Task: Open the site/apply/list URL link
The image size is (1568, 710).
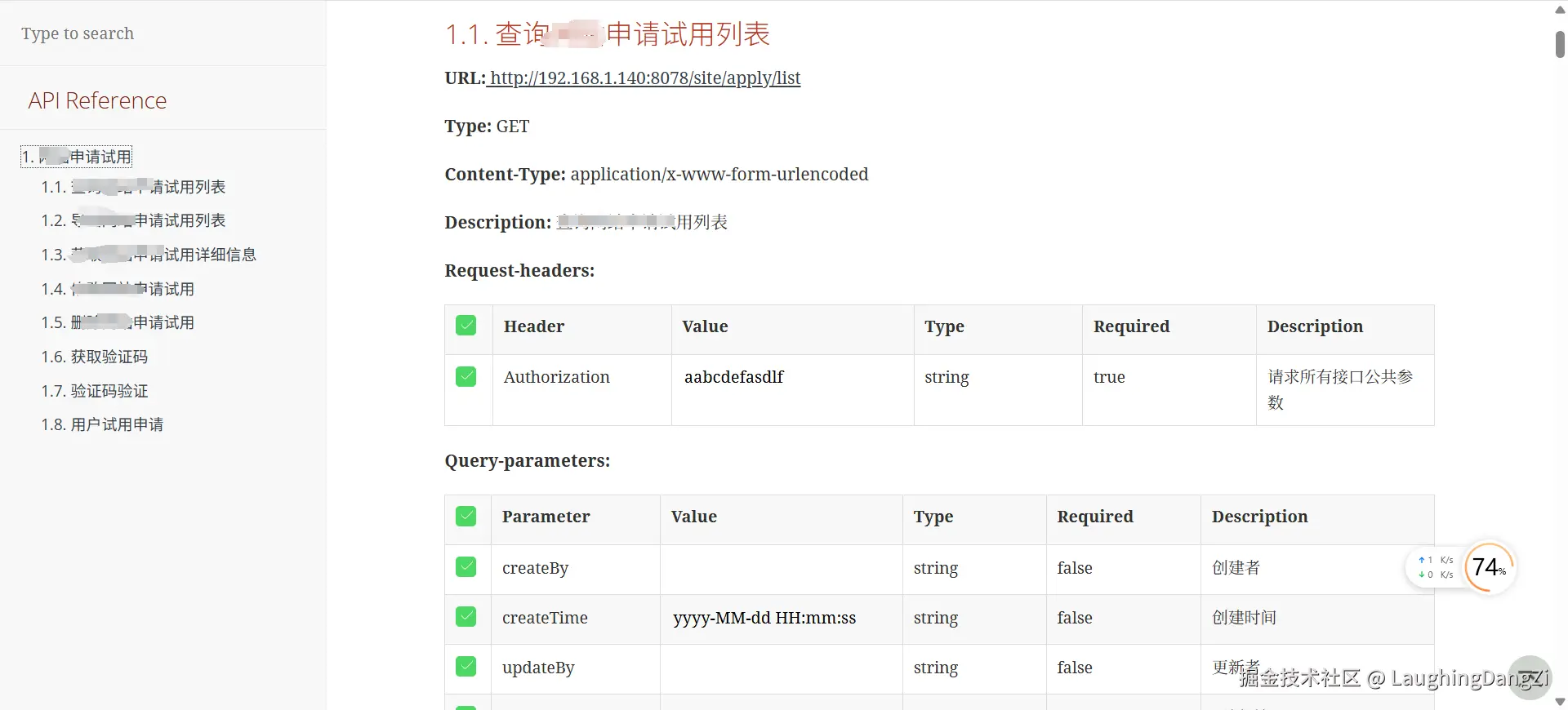Action: pos(644,78)
